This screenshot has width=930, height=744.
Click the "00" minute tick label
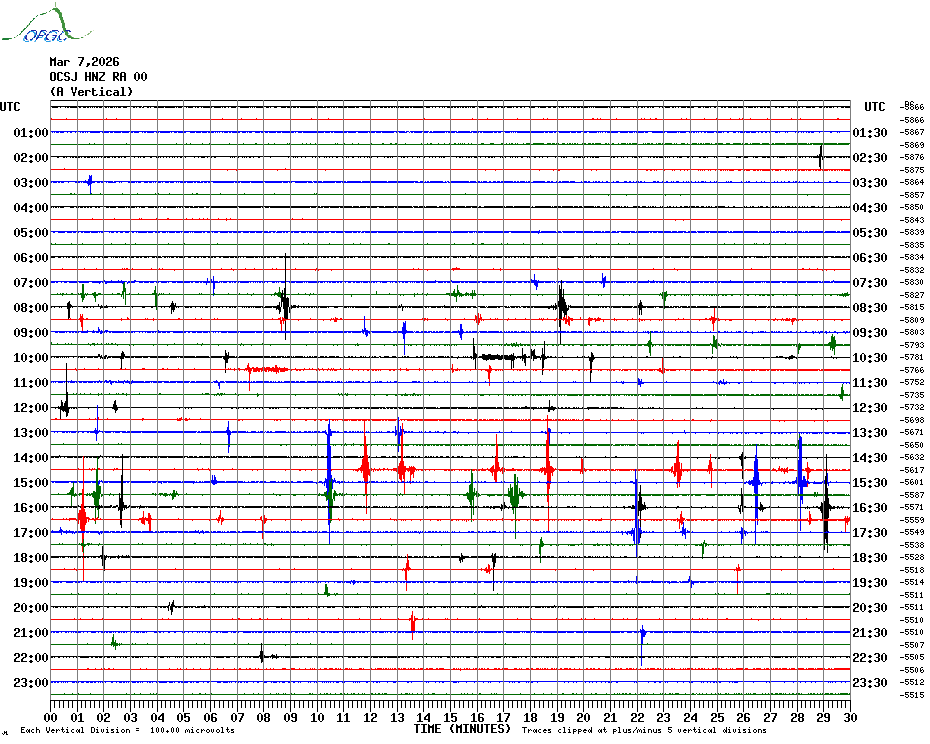pos(50,717)
